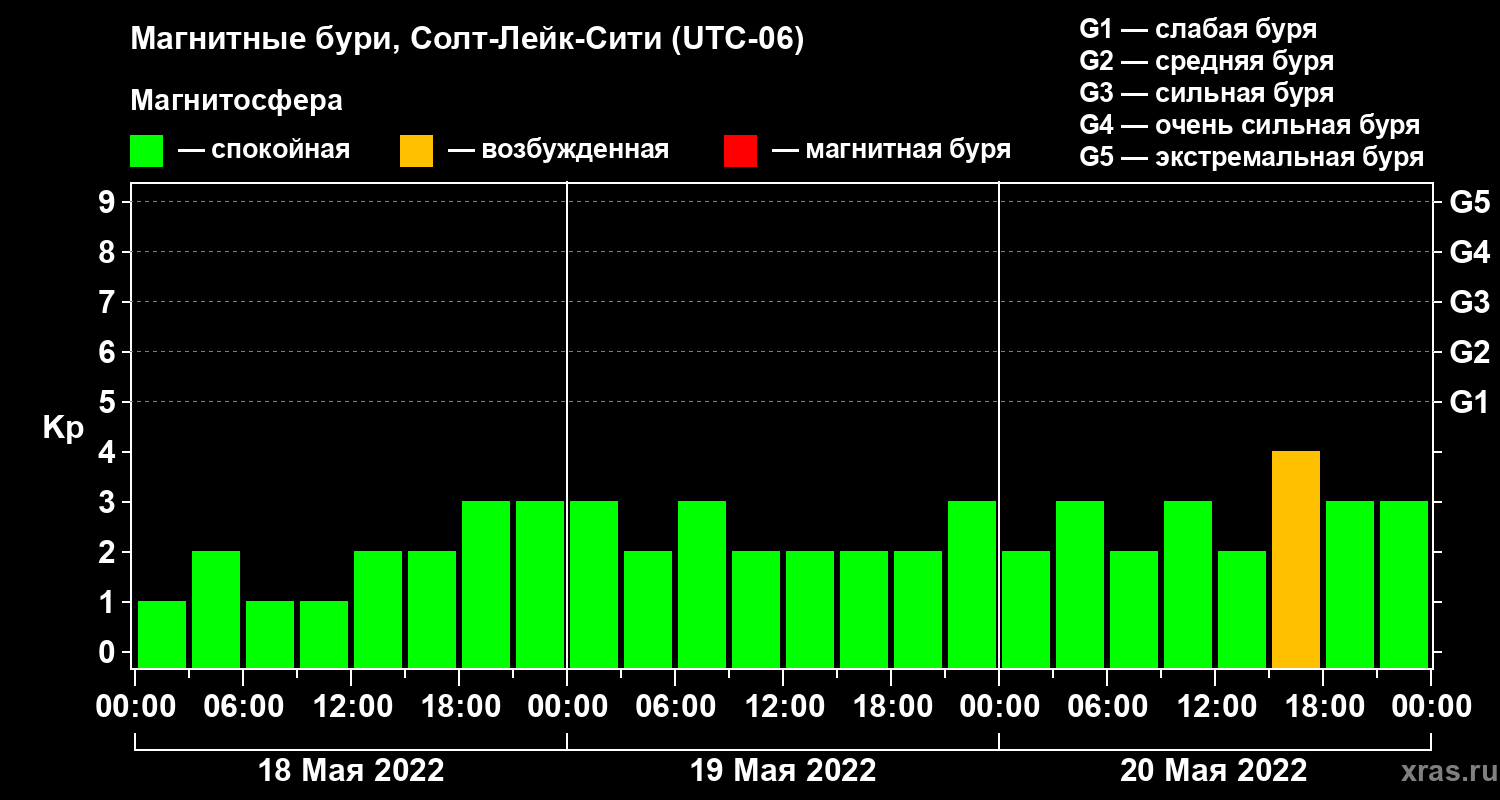Click the "06:00" time label for 18 May
The image size is (1500, 800).
[x=243, y=707]
